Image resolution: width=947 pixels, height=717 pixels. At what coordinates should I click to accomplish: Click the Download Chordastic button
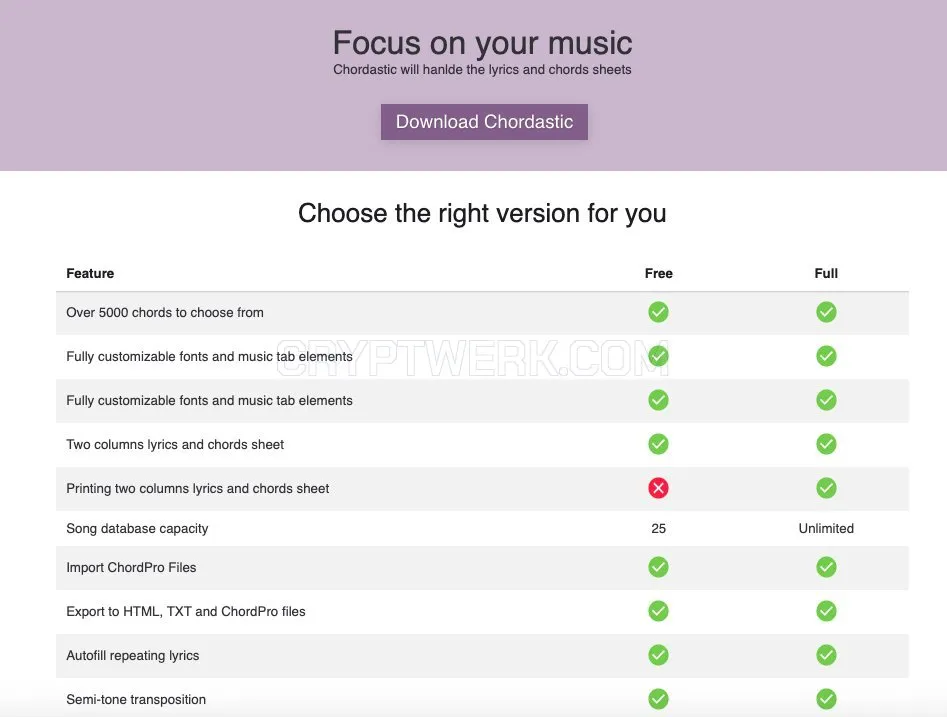coord(484,121)
